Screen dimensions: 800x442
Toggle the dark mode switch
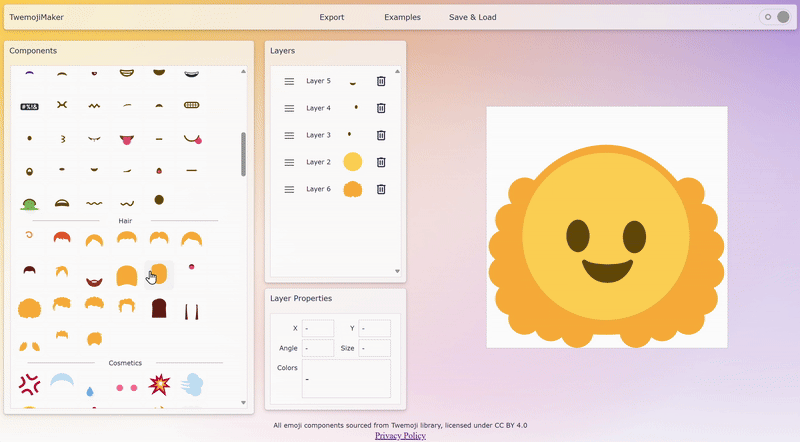tap(775, 17)
